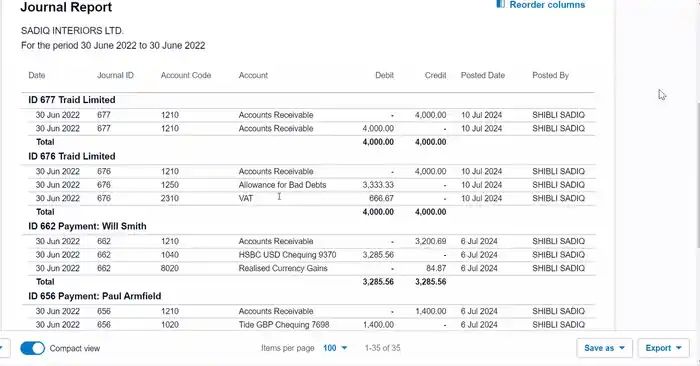The width and height of the screenshot is (700, 366).
Task: Select the ID 662 Payment: Will Smith heading
Action: [88, 226]
